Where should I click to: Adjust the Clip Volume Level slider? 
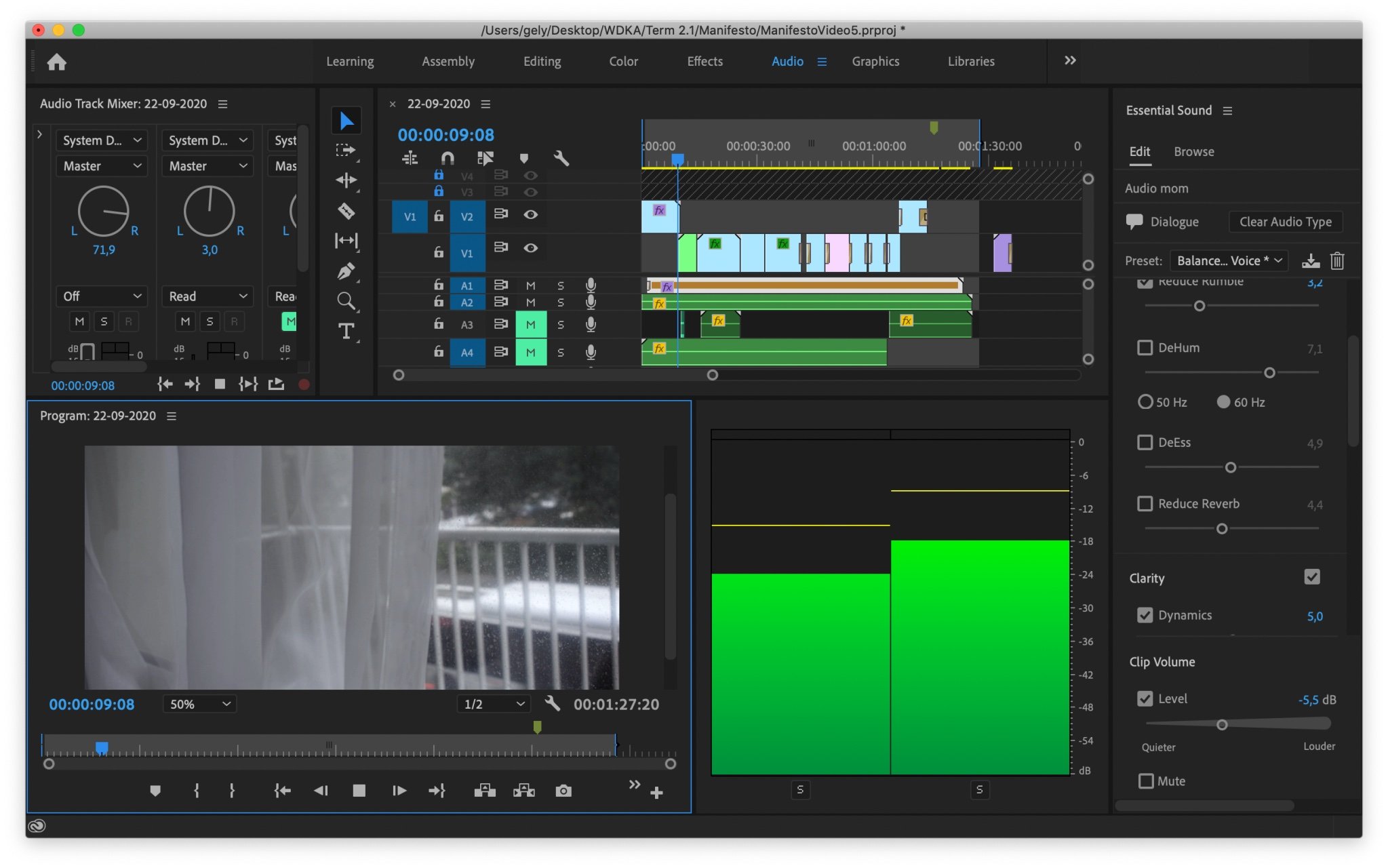click(1222, 725)
